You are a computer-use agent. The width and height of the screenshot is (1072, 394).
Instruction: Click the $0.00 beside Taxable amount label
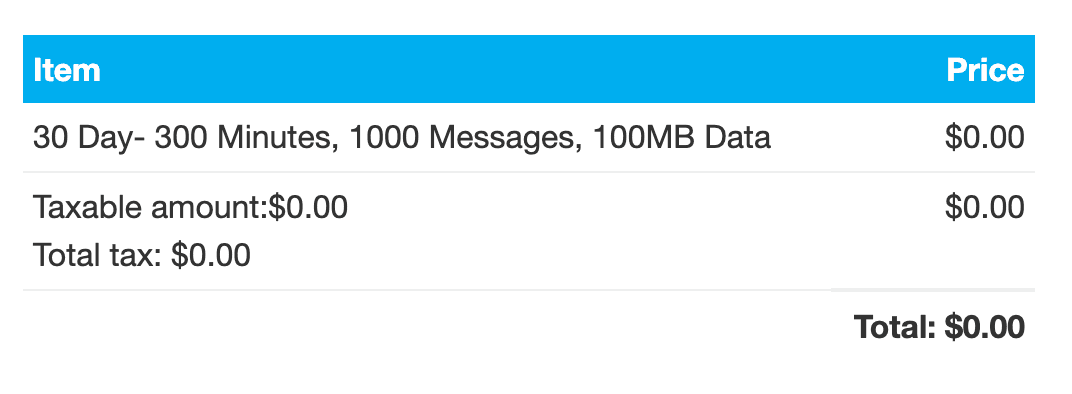[x=308, y=207]
